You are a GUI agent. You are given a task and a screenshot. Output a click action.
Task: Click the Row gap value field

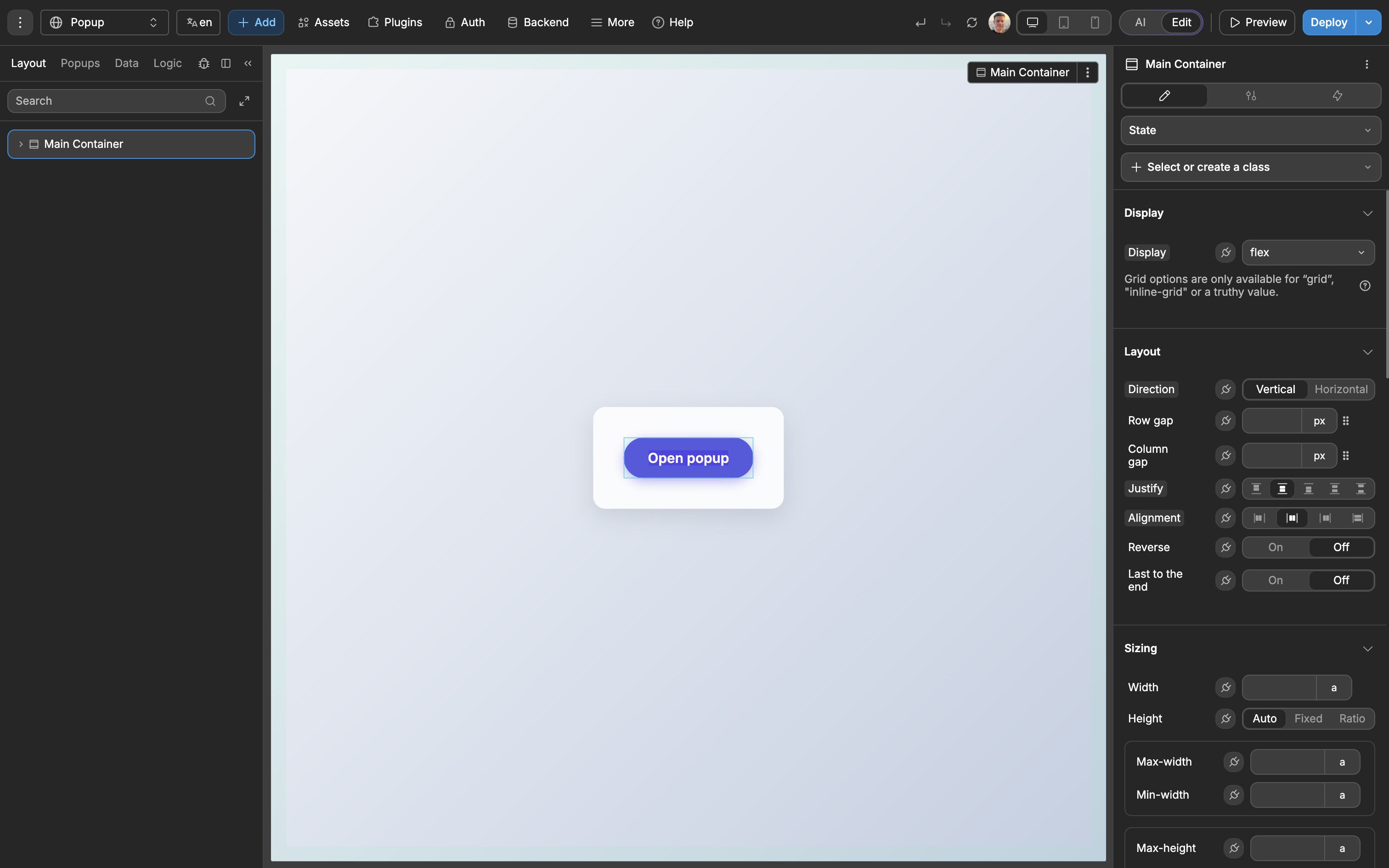click(x=1271, y=421)
